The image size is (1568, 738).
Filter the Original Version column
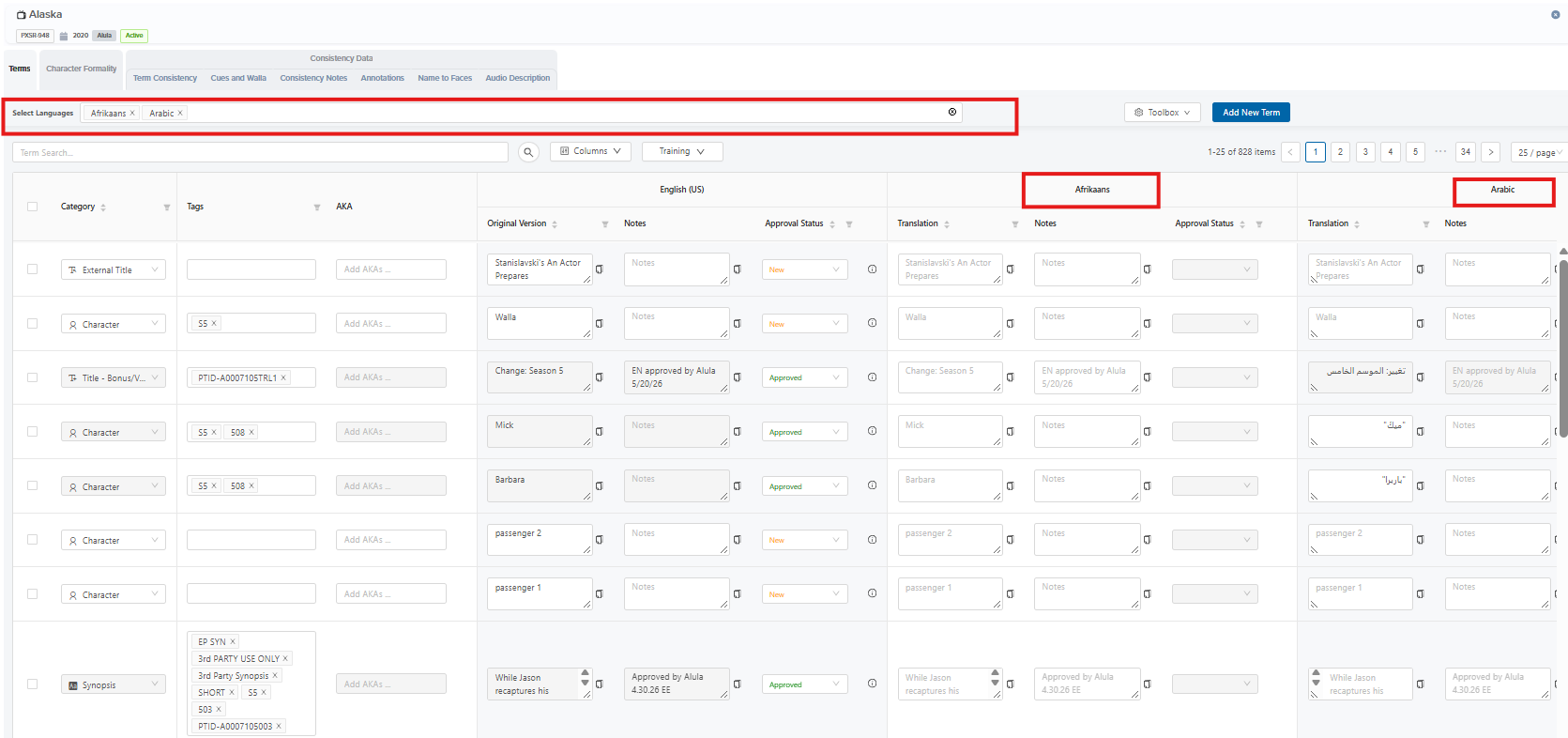click(605, 224)
